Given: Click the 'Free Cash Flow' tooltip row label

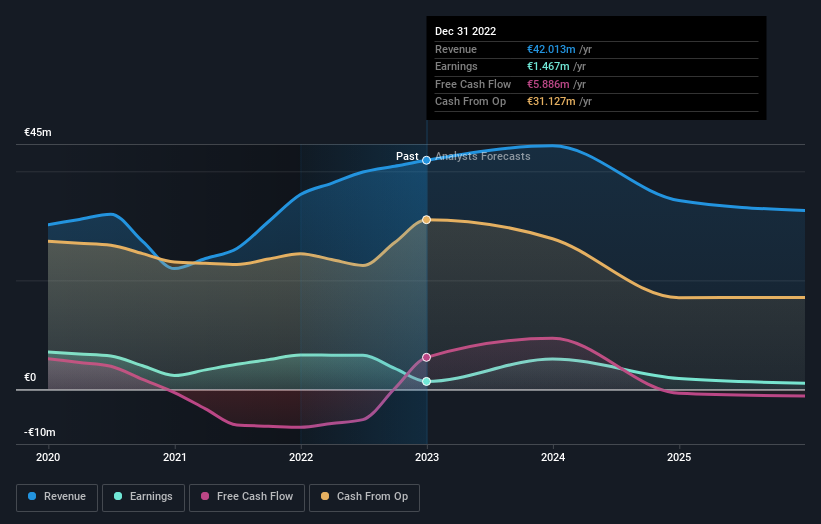Looking at the screenshot, I should [x=473, y=84].
